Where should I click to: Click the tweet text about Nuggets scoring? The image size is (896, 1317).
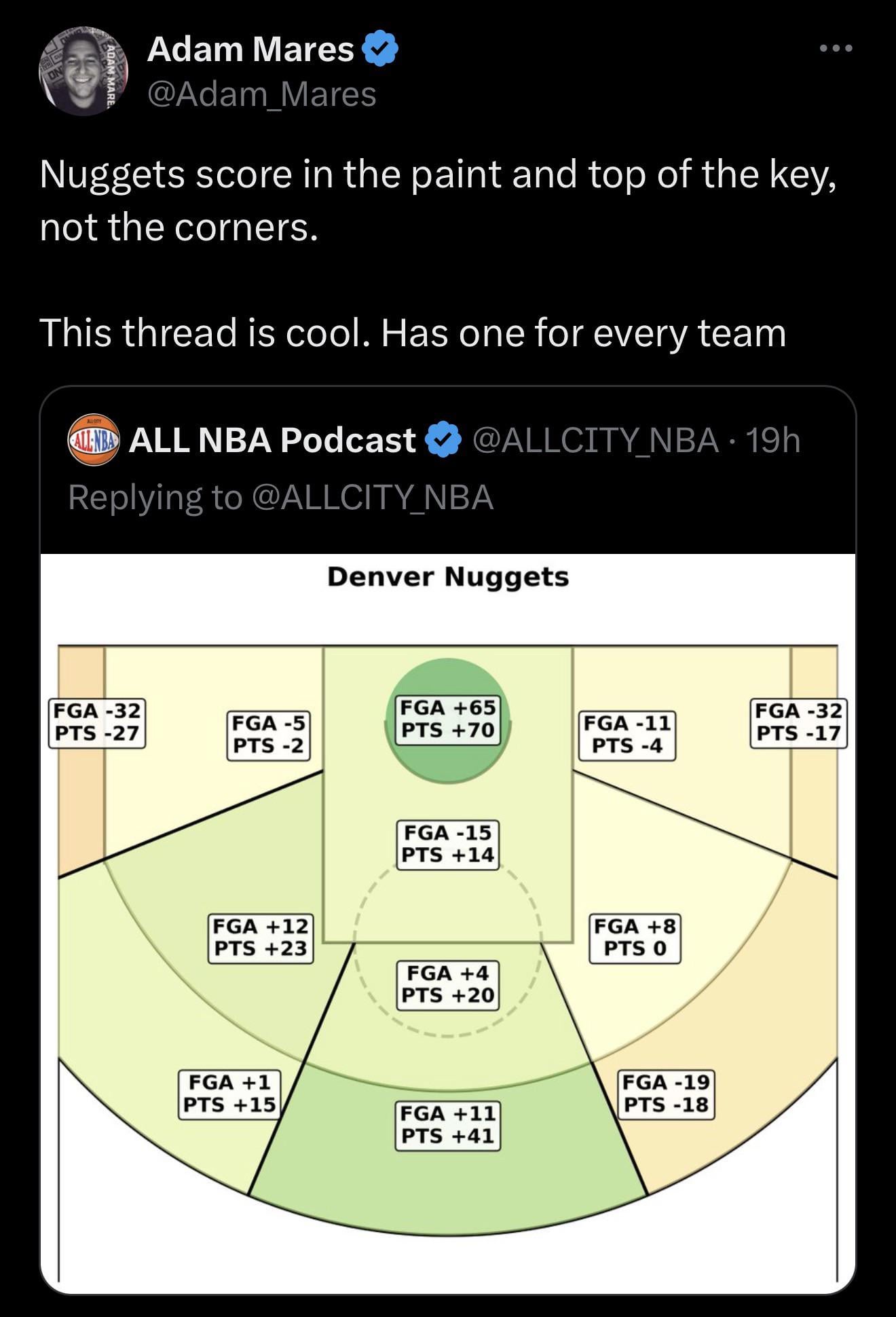[438, 200]
